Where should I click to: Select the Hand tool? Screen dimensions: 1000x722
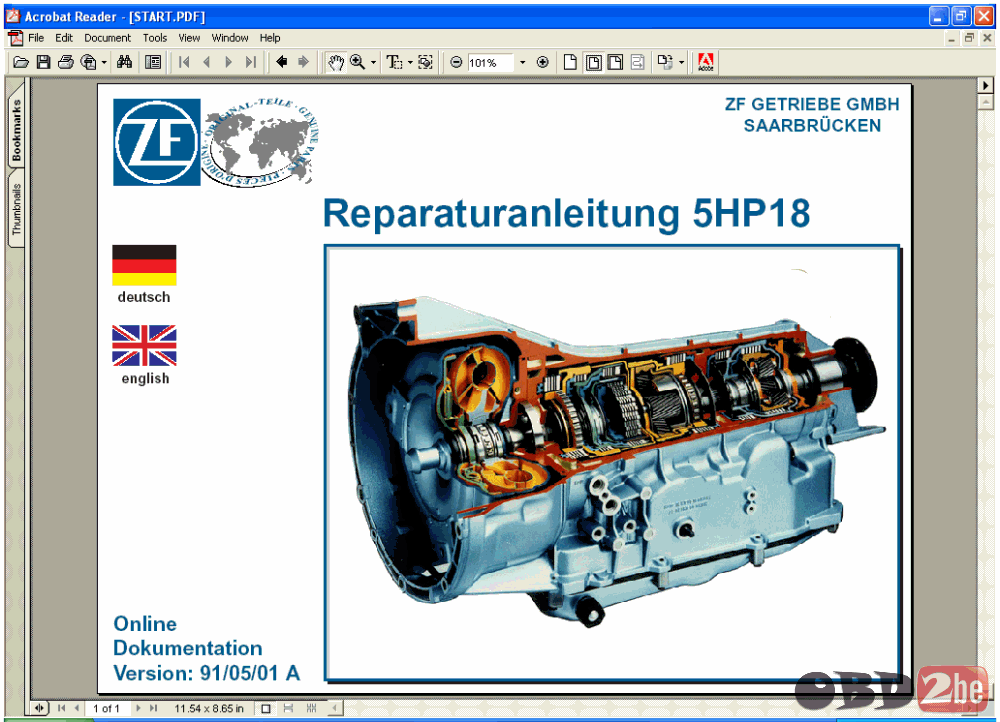[x=335, y=63]
